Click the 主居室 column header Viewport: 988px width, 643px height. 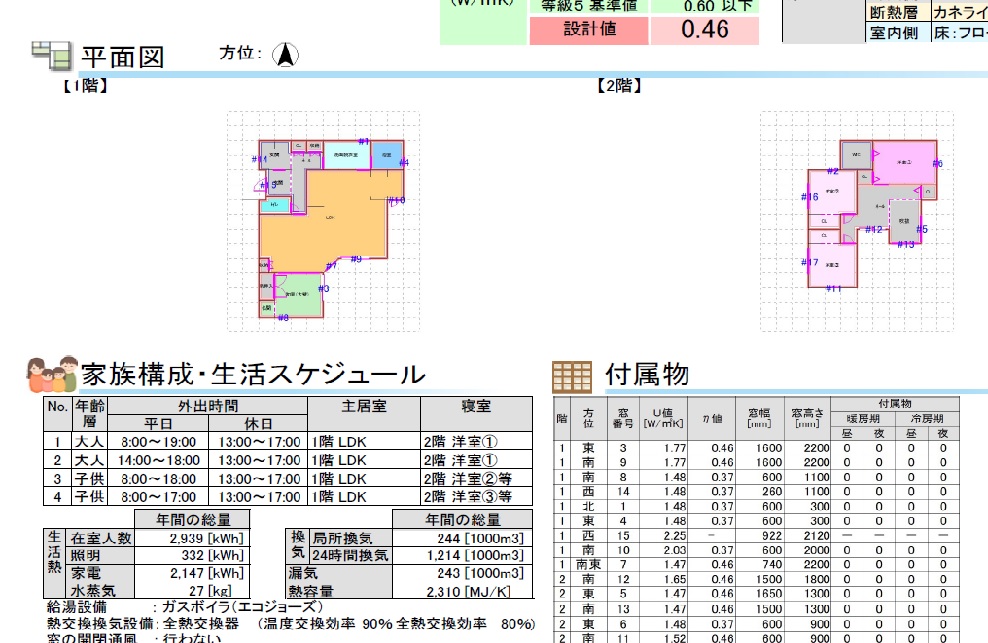(364, 414)
